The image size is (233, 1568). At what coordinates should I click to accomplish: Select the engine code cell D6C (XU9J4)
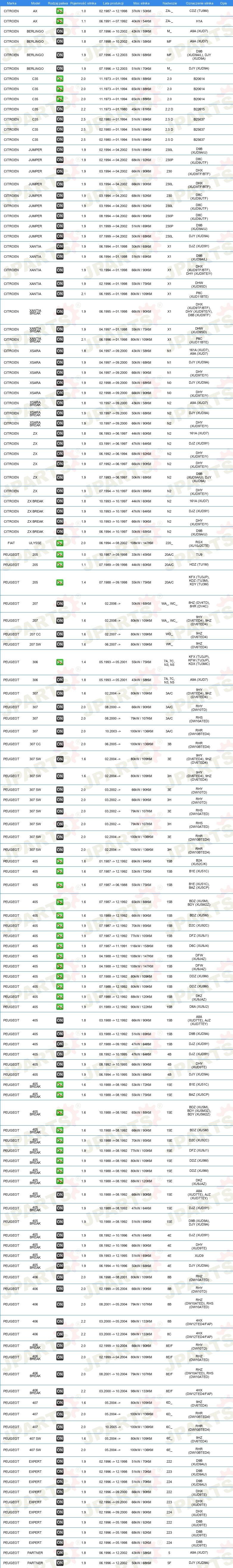(199, 946)
